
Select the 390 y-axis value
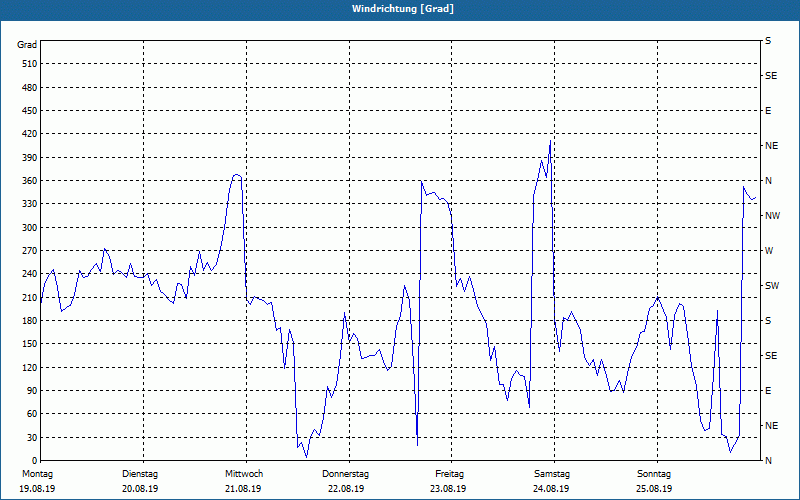tap(30, 157)
